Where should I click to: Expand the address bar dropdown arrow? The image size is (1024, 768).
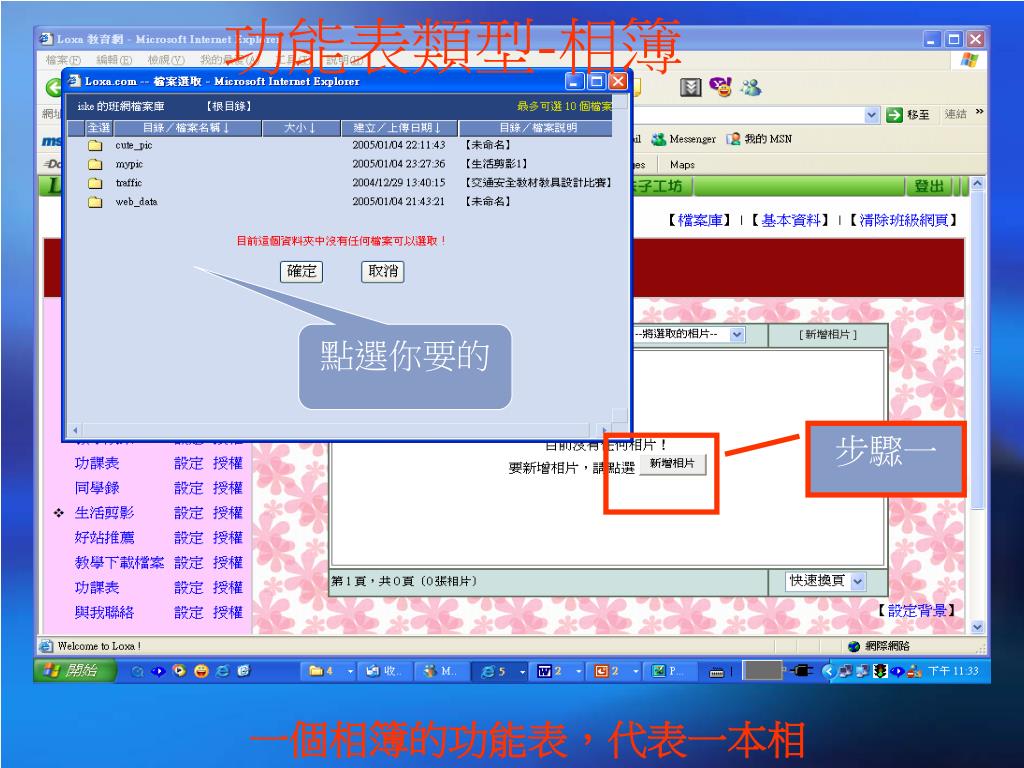pyautogui.click(x=871, y=115)
